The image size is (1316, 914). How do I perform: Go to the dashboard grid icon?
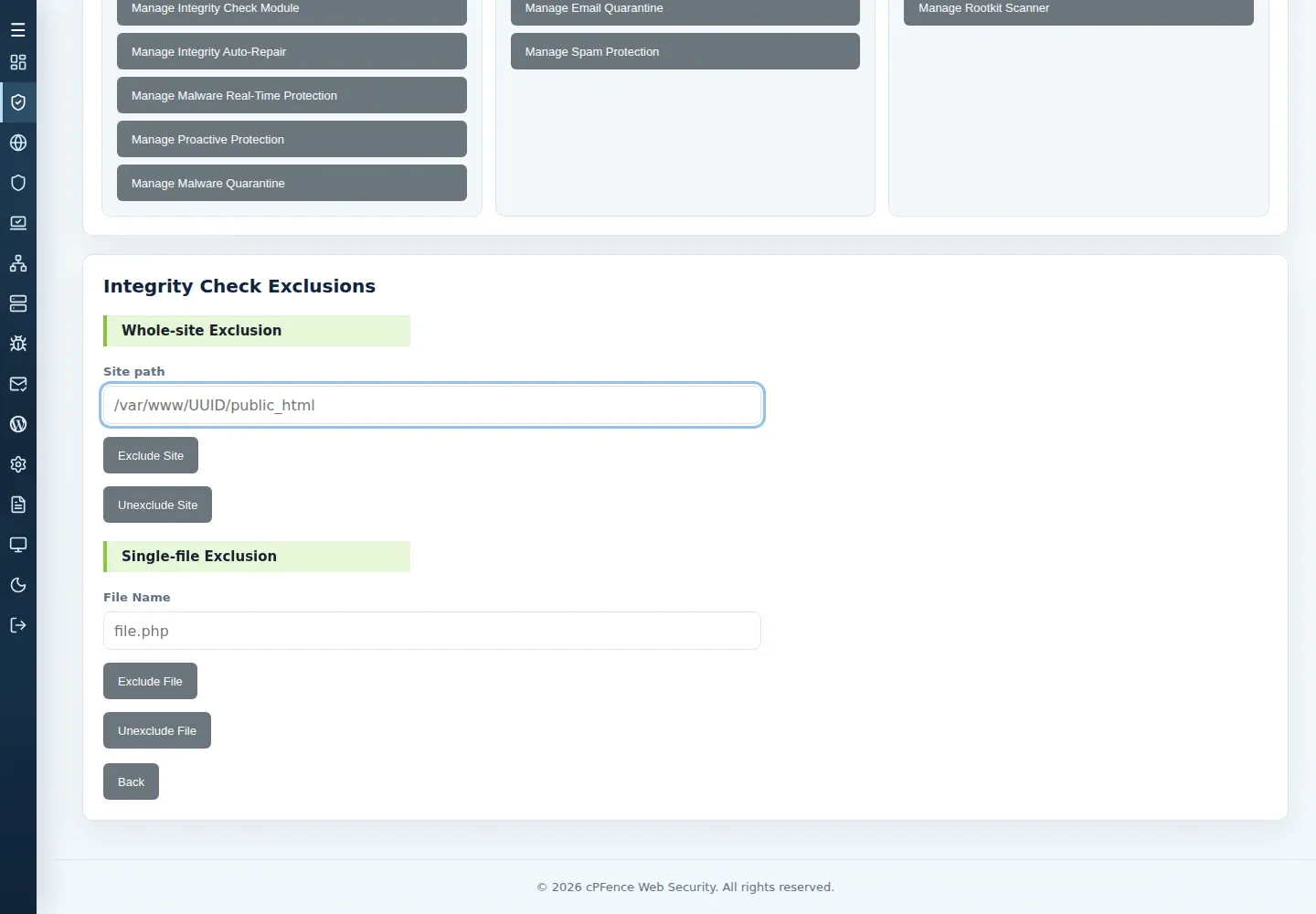click(x=18, y=62)
